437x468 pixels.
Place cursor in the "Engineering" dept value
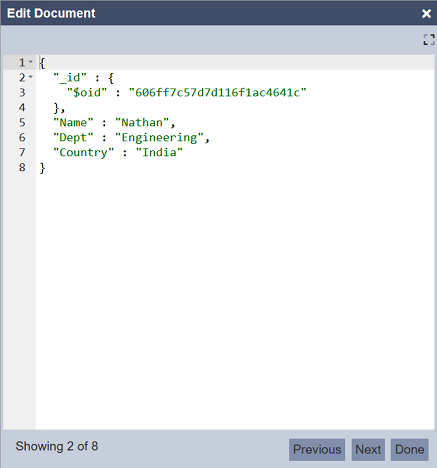point(159,138)
